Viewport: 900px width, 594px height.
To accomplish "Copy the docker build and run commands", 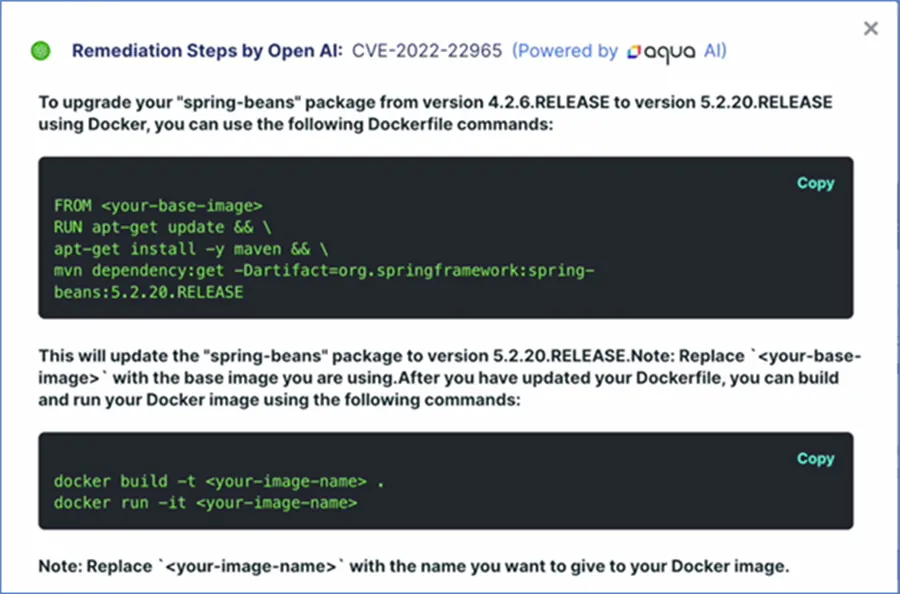I will click(816, 459).
